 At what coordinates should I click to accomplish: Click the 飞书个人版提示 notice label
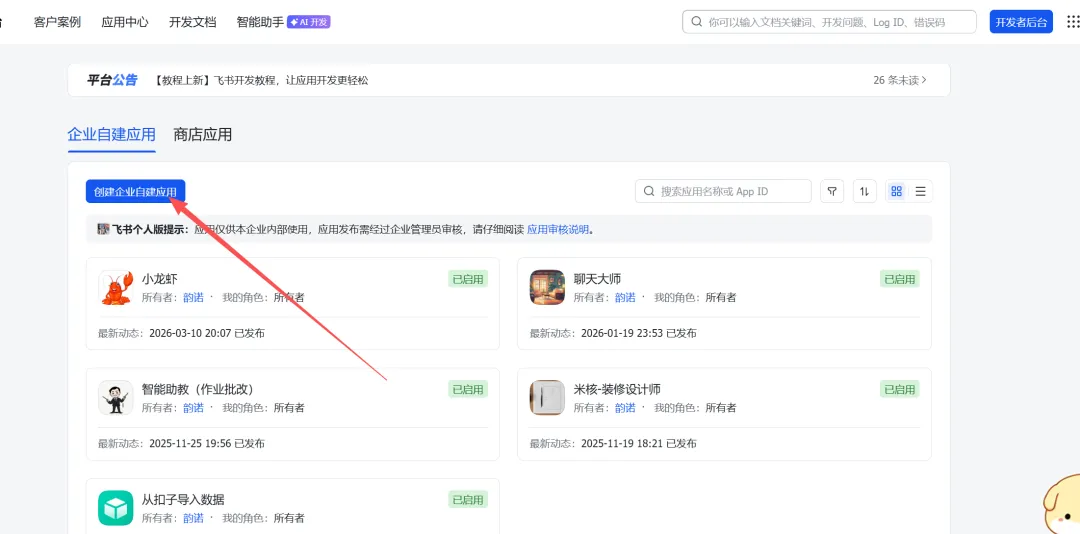click(150, 229)
